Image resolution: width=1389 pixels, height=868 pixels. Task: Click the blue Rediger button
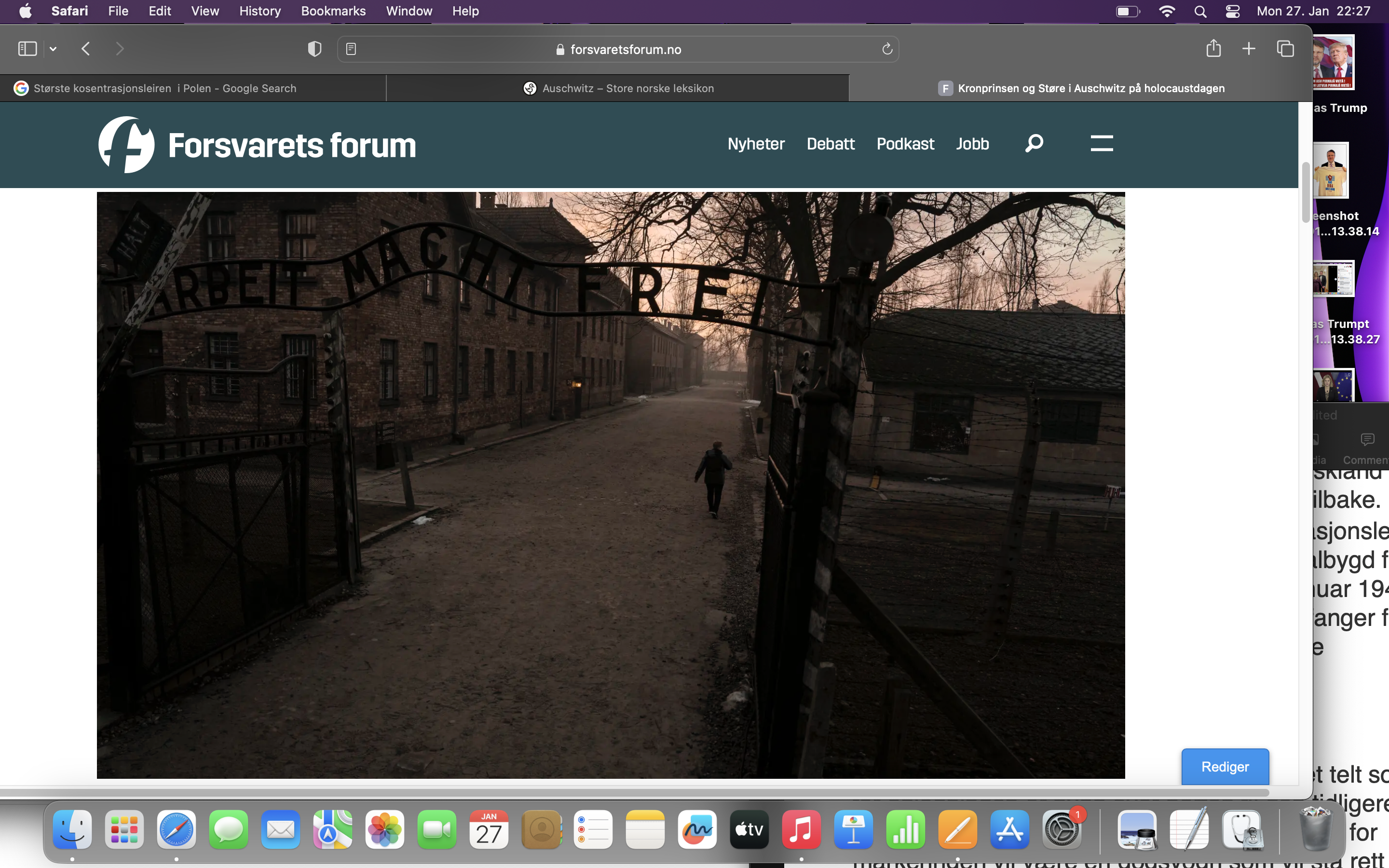coord(1225,766)
